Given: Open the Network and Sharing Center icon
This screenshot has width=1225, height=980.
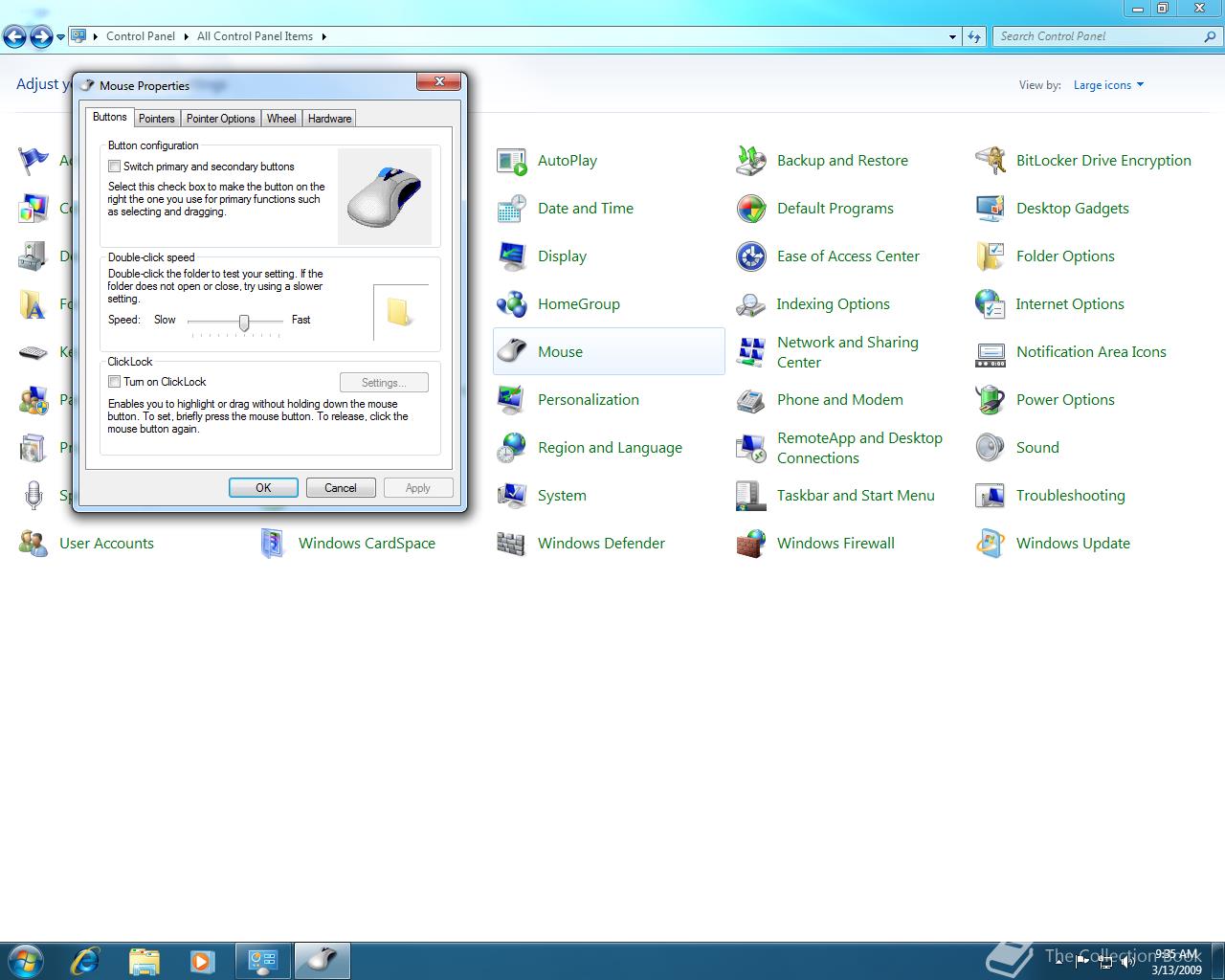Looking at the screenshot, I should pos(750,352).
